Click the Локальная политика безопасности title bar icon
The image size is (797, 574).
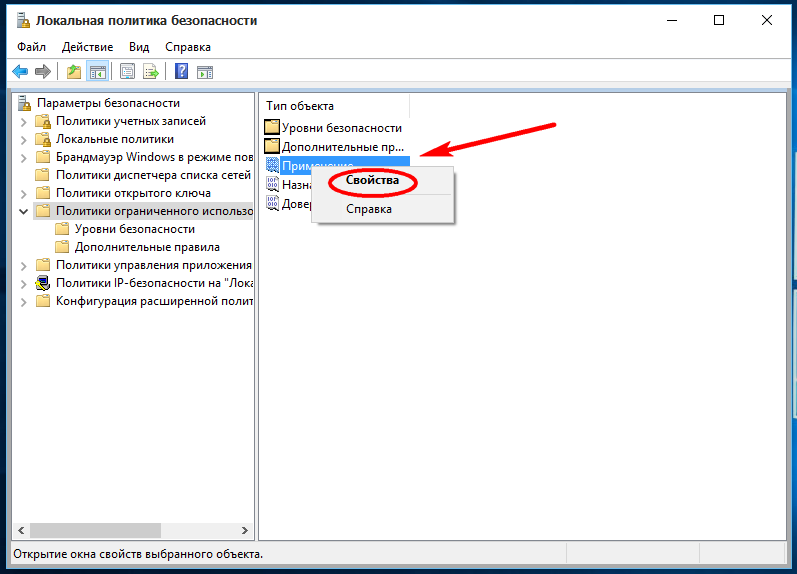pos(23,20)
